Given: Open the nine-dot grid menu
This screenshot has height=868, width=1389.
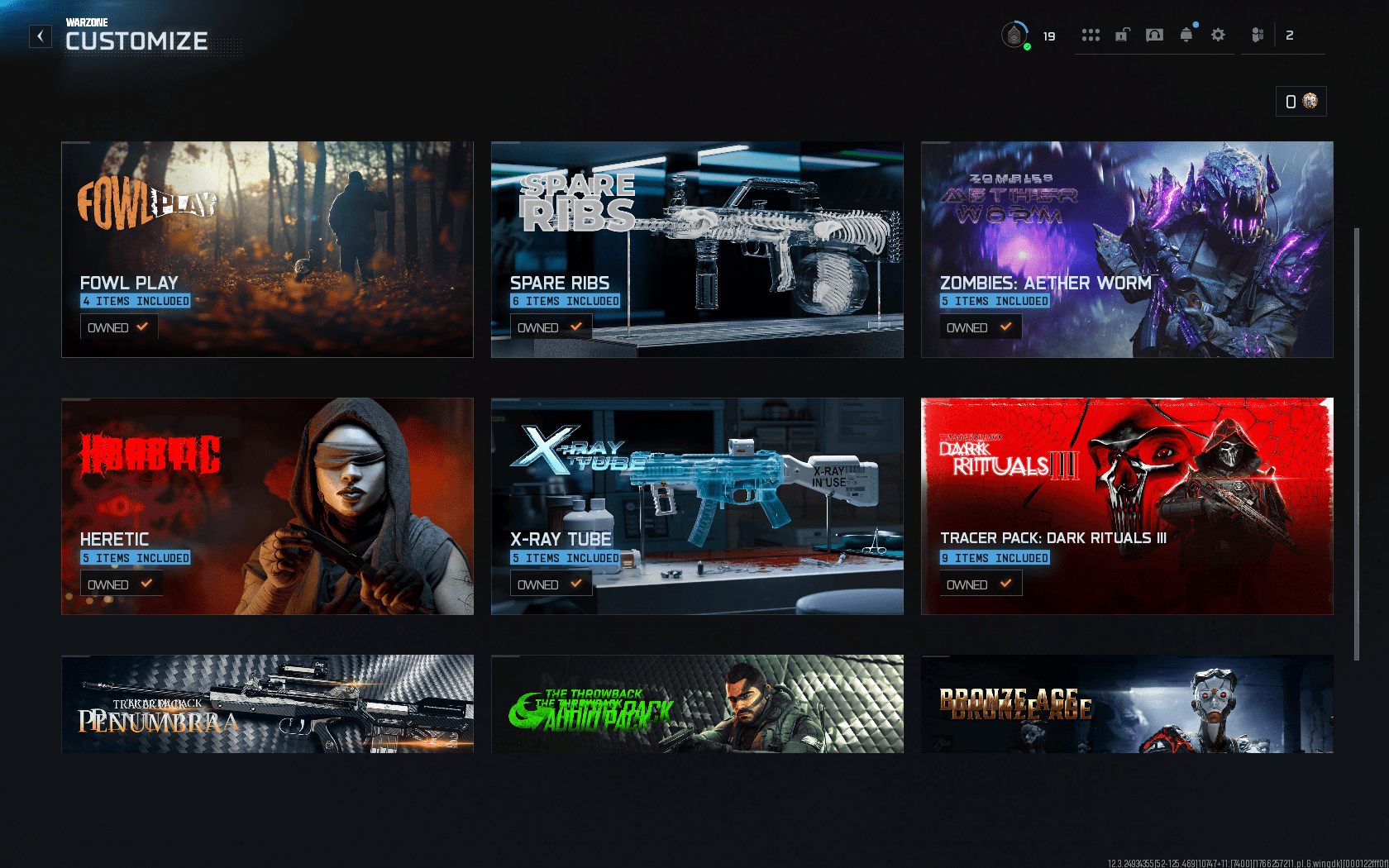Looking at the screenshot, I should (1091, 35).
